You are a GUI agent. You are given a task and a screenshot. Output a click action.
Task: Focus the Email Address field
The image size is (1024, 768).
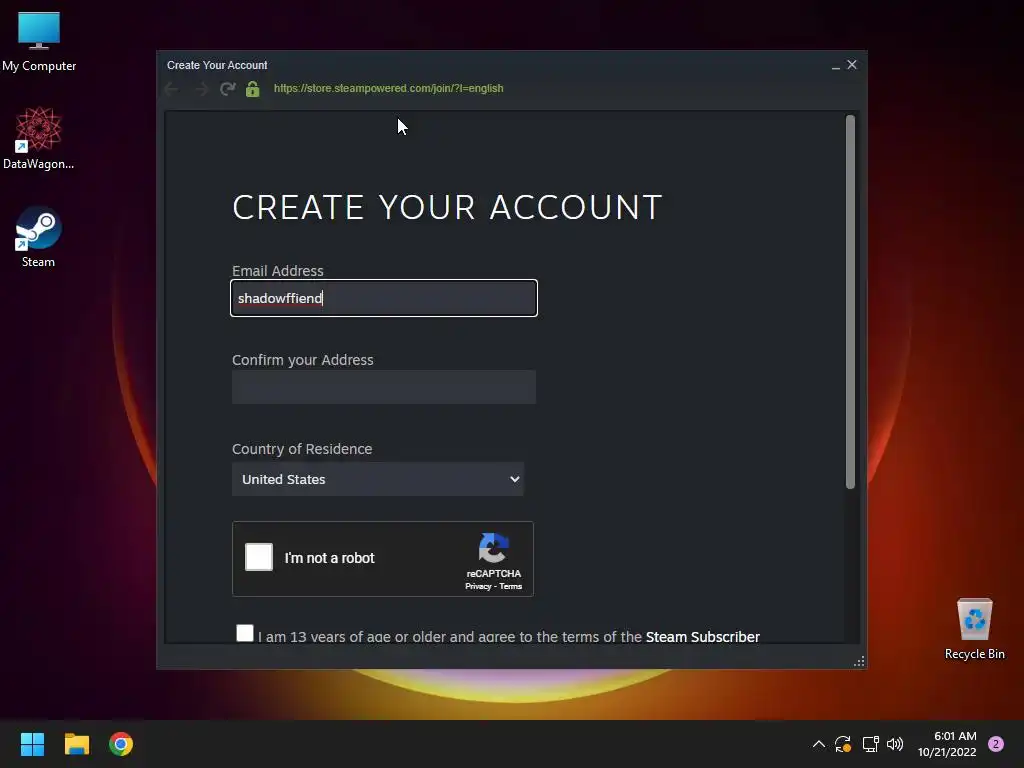click(x=384, y=298)
